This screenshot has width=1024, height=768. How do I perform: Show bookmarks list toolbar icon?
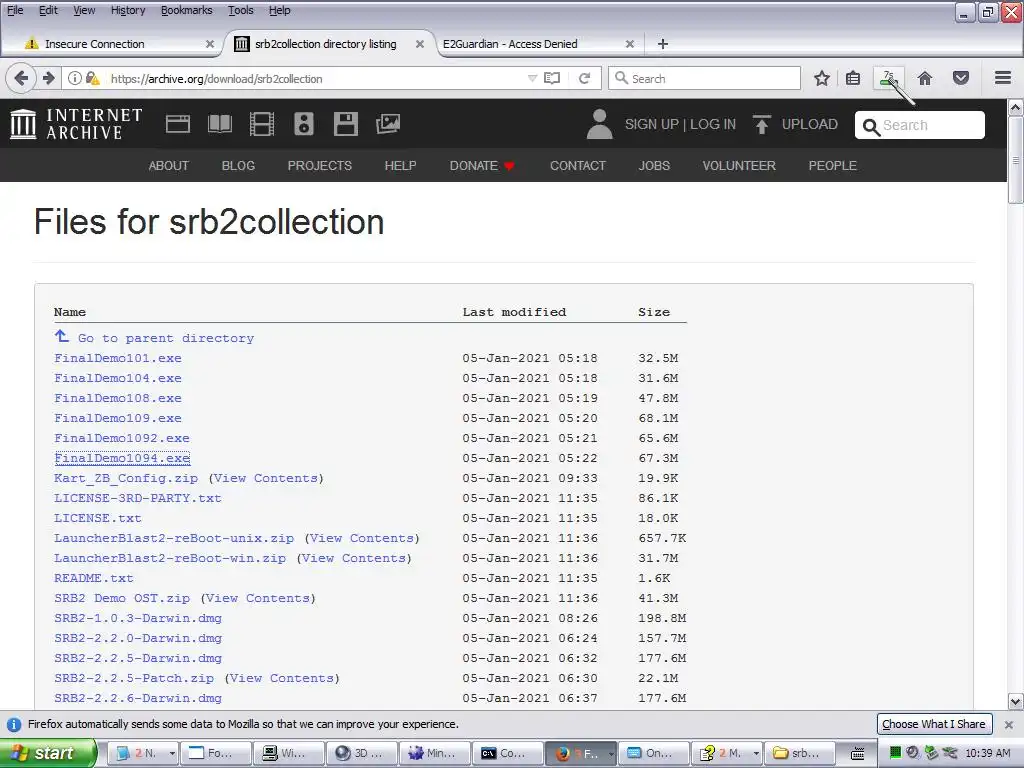pos(853,78)
